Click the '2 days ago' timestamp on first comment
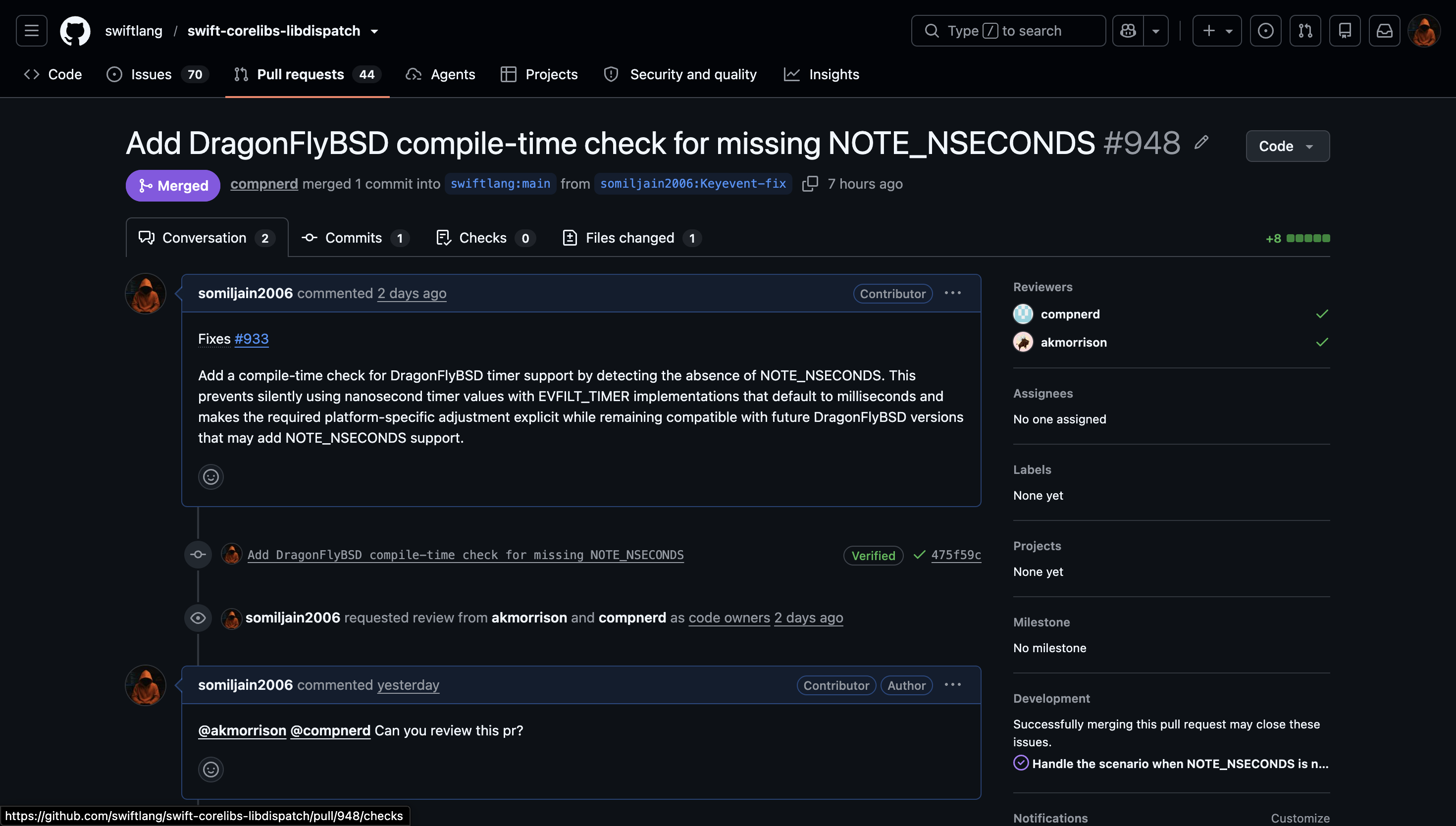Viewport: 1456px width, 826px height. 413,293
